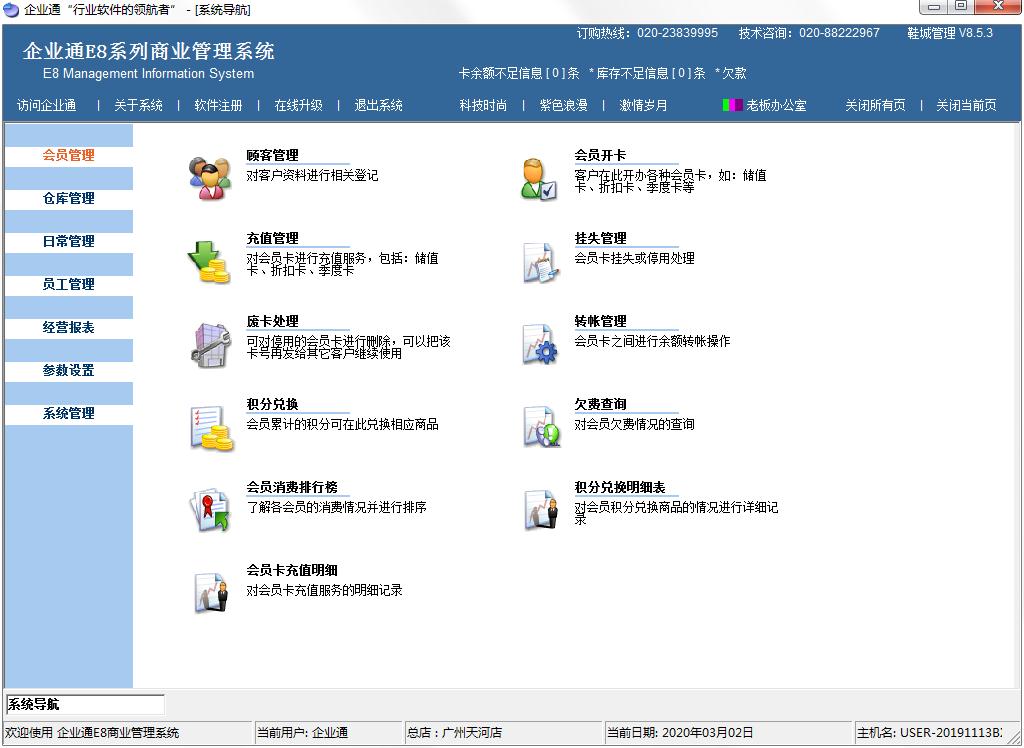Click the 积分兑换明细表 report icon

pos(541,510)
